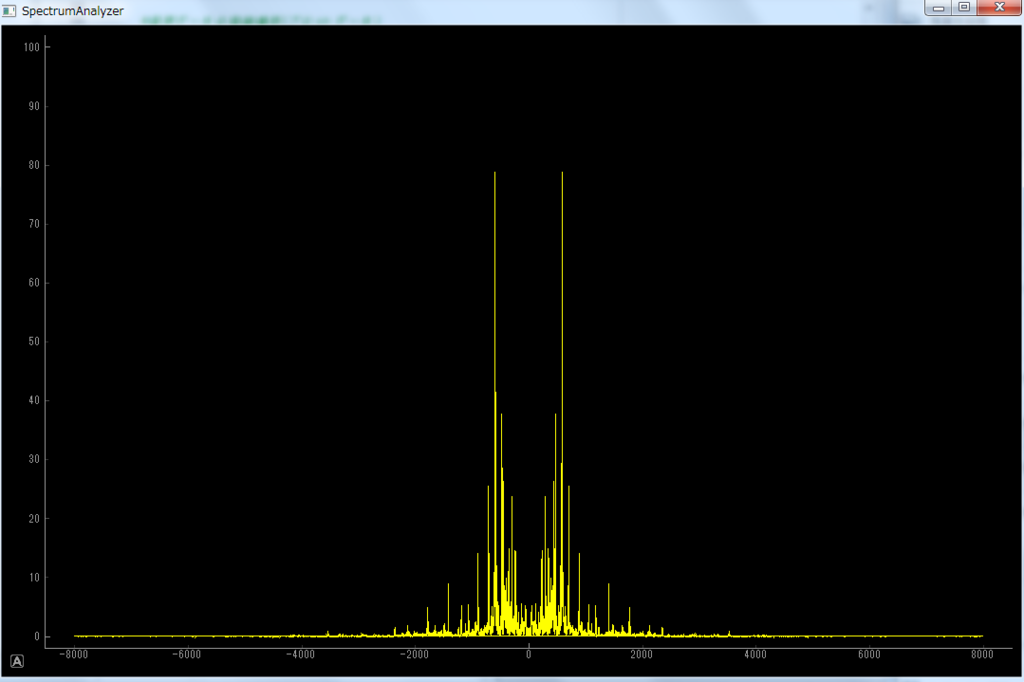Click the y-axis label 100
The height and width of the screenshot is (682, 1024).
[x=31, y=47]
